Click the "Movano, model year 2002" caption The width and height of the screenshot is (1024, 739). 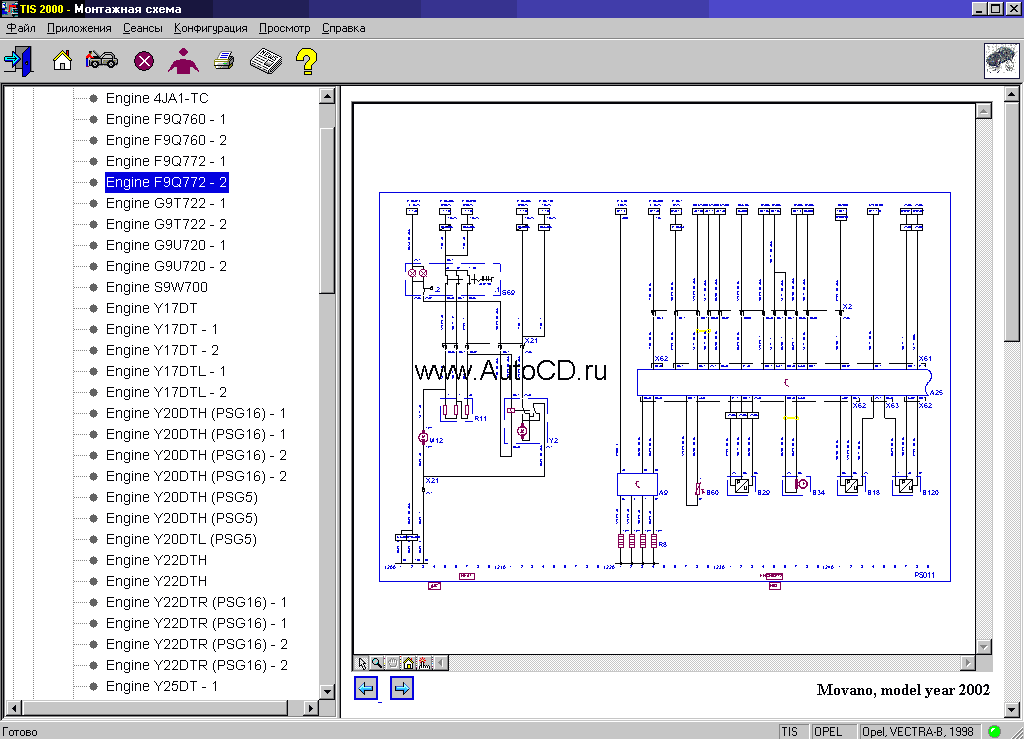tap(903, 690)
